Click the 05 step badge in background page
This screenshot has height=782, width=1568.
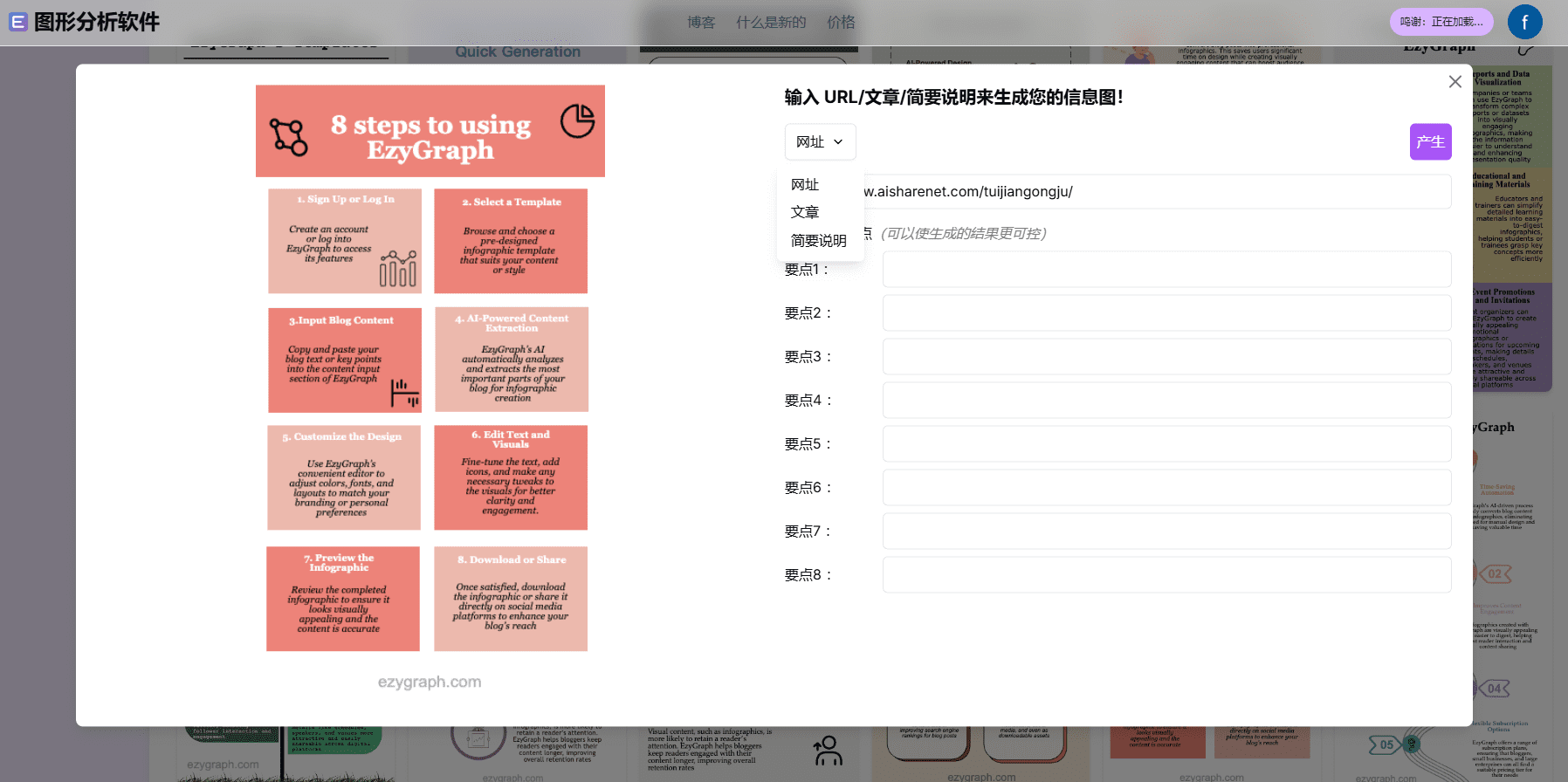(1386, 744)
